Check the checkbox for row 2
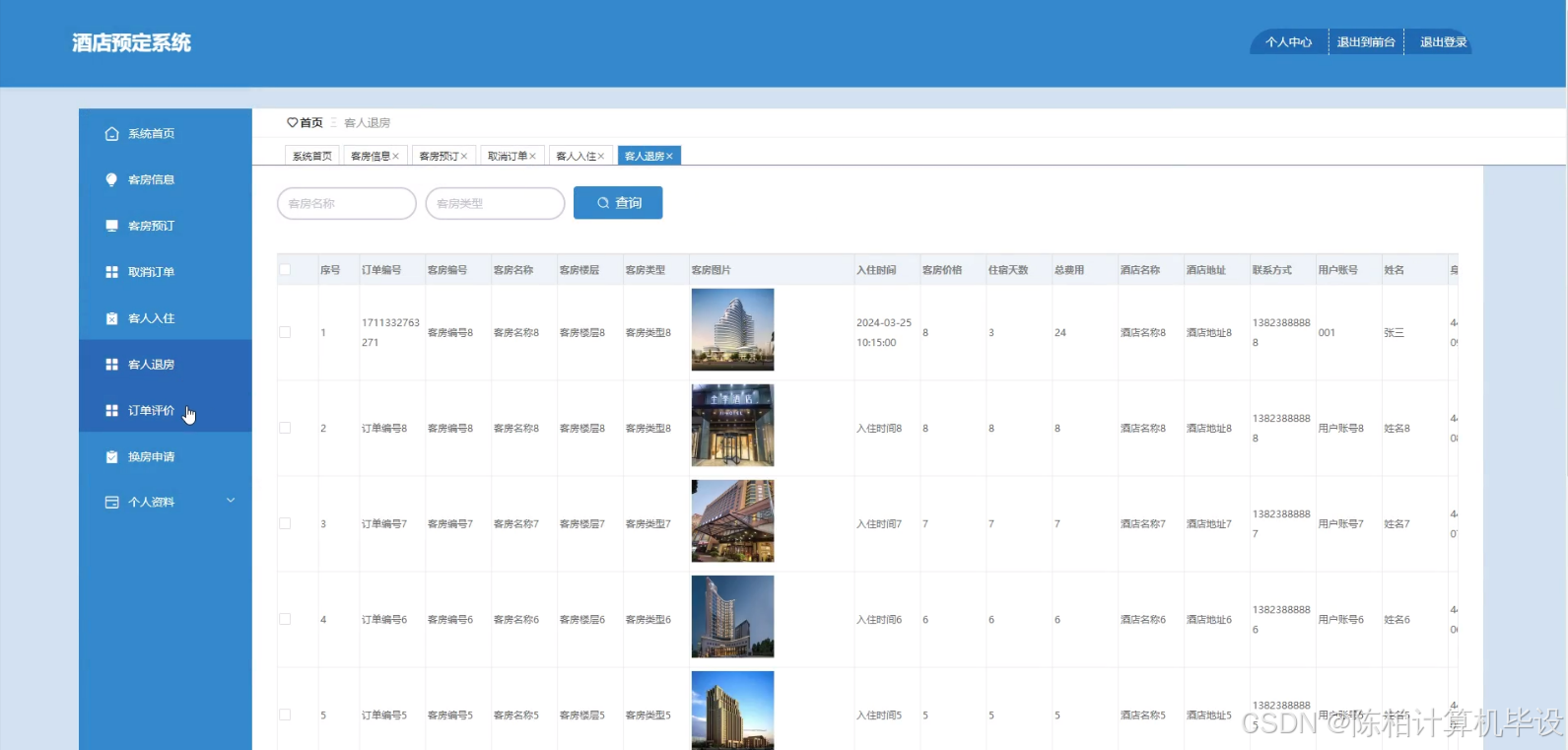The width and height of the screenshot is (1568, 750). [285, 428]
